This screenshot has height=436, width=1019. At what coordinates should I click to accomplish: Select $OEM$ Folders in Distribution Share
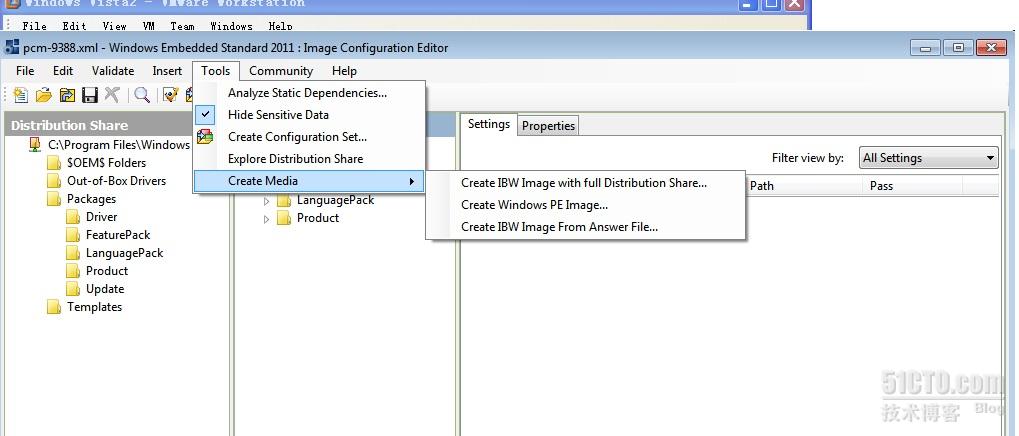pyautogui.click(x=107, y=162)
